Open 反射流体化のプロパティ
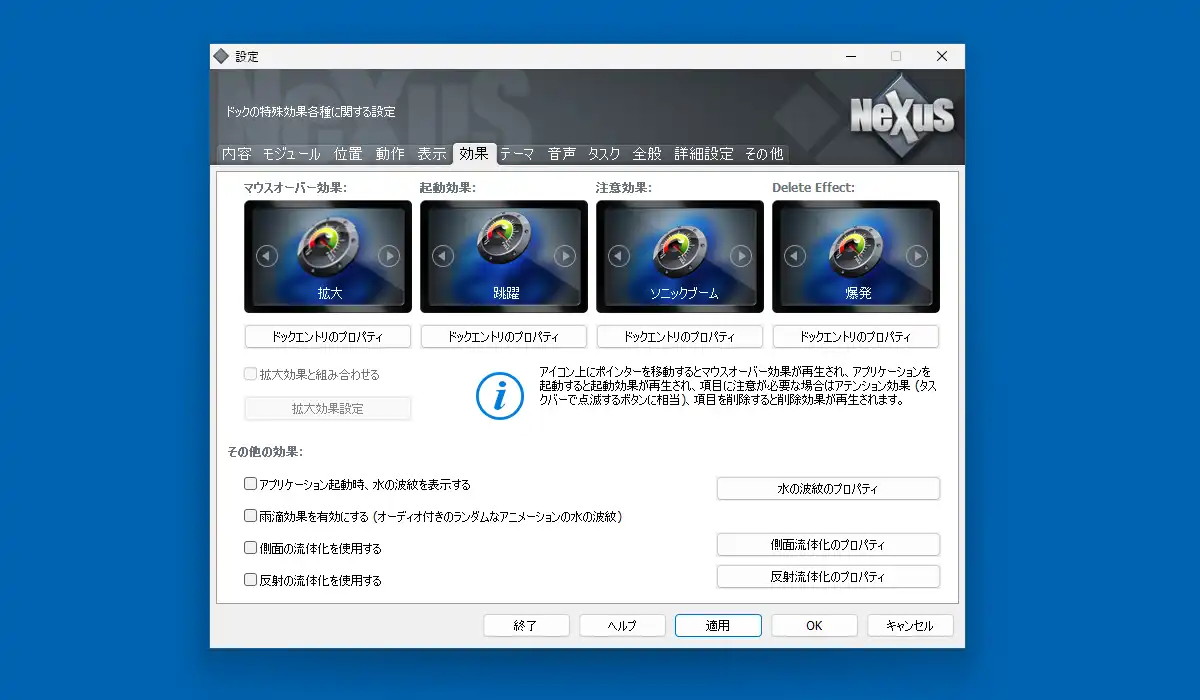 point(828,577)
